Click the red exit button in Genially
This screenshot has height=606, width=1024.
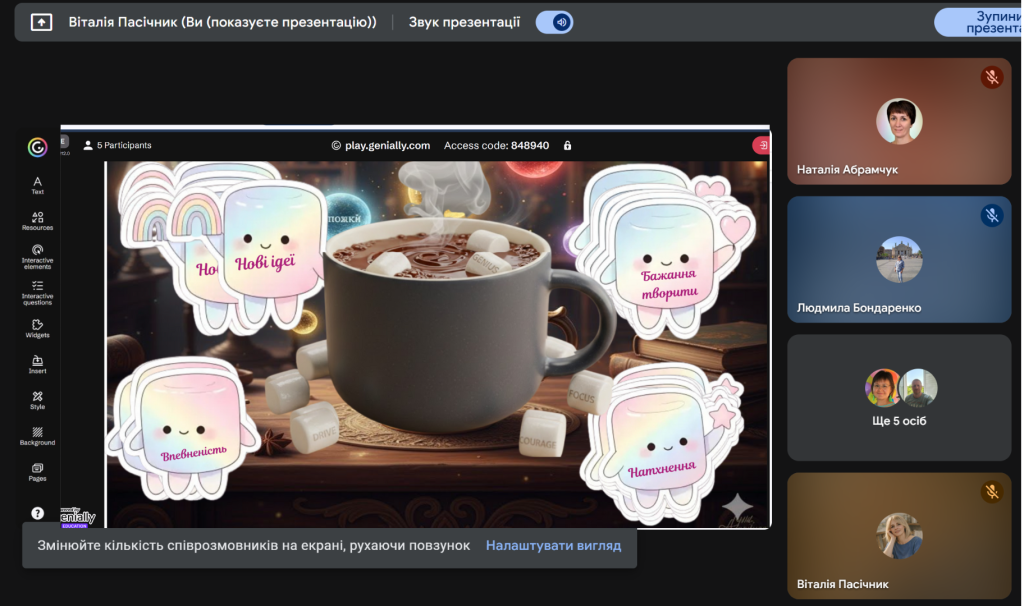761,146
